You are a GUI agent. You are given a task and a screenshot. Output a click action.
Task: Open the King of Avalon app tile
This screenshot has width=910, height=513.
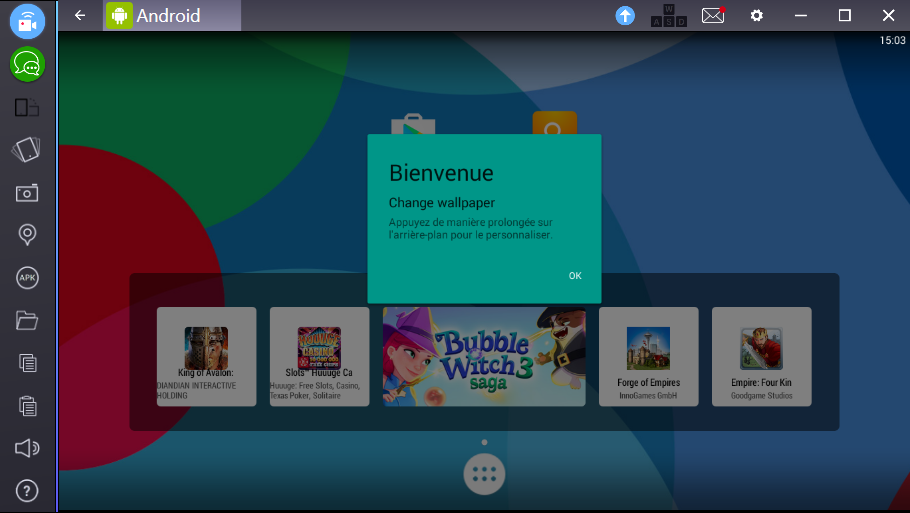[x=206, y=356]
